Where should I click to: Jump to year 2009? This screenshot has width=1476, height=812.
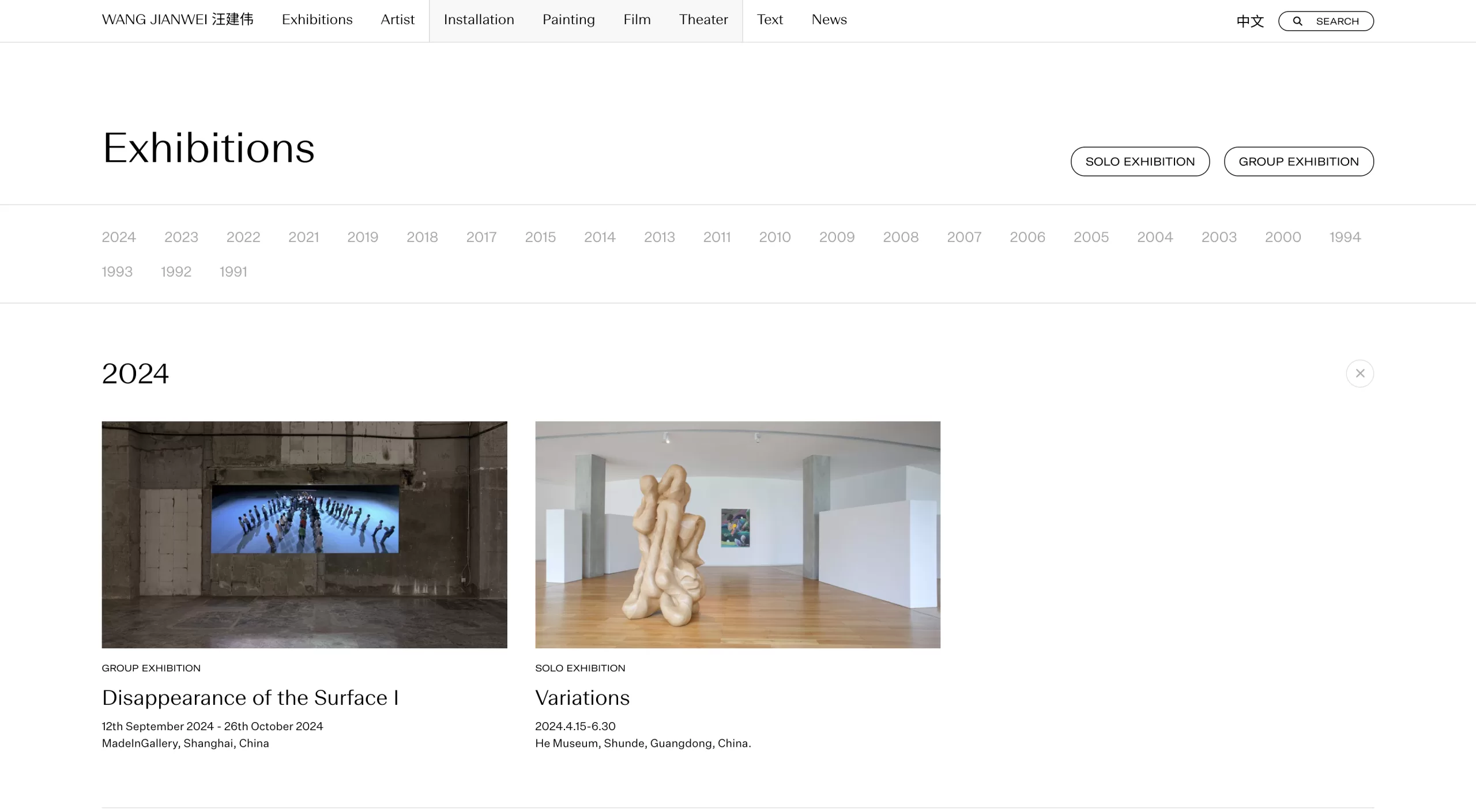point(837,237)
